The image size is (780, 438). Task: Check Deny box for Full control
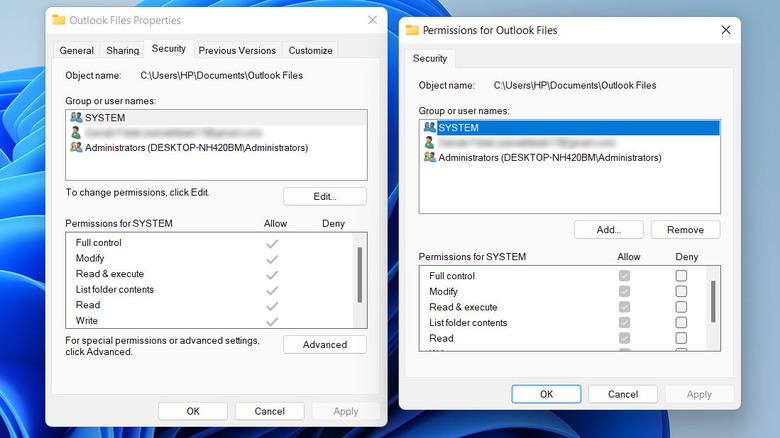681,276
